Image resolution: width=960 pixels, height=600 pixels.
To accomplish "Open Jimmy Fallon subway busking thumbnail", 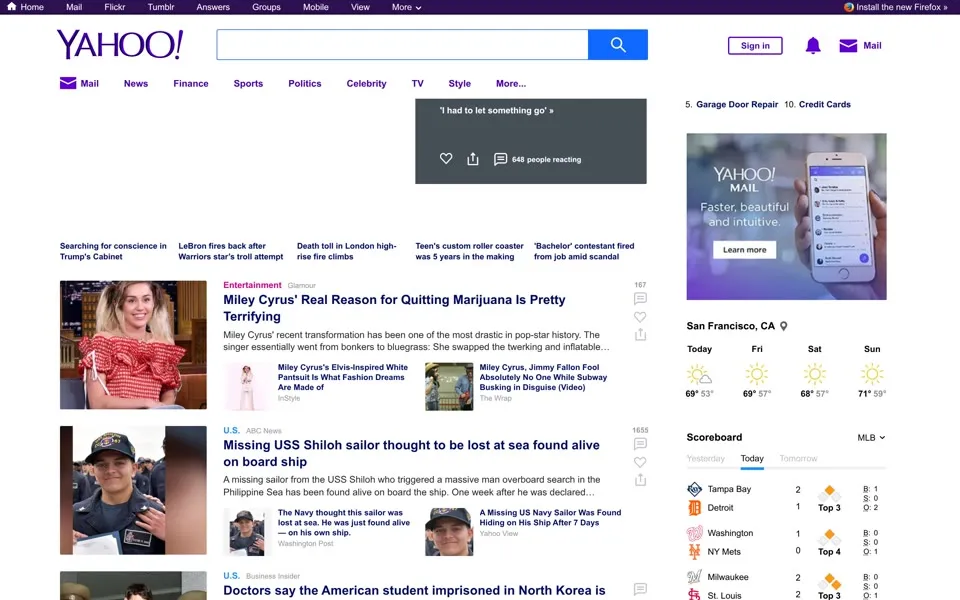I will pyautogui.click(x=449, y=386).
